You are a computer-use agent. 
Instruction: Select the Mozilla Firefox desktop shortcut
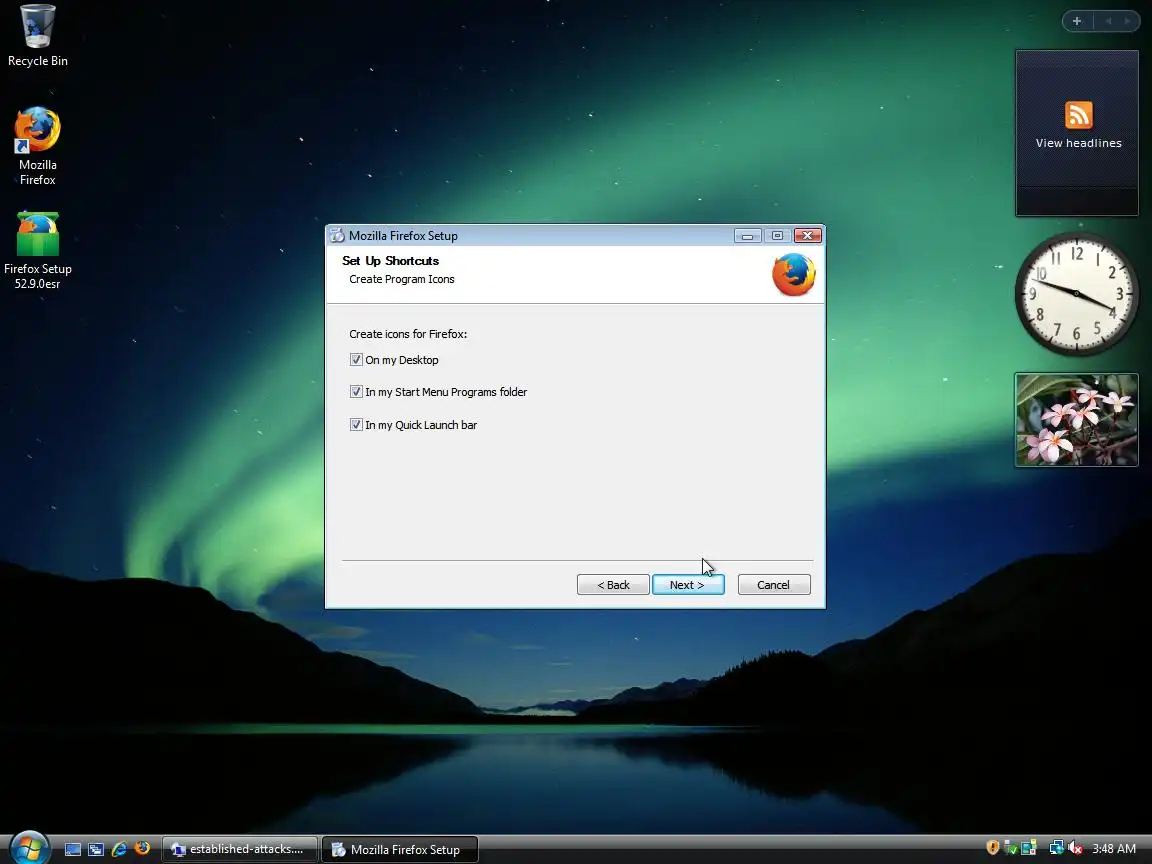pos(37,146)
